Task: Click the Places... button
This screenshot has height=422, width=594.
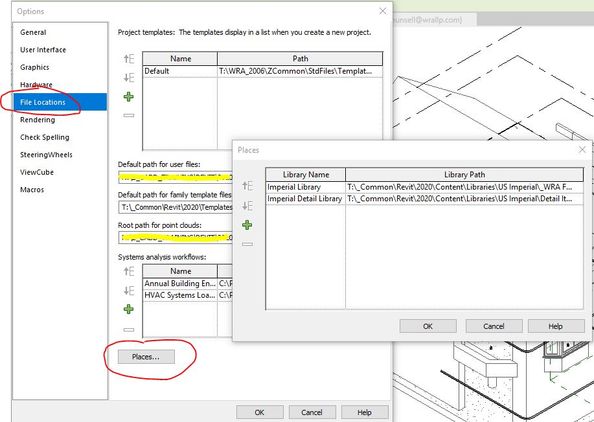Action: pos(146,357)
